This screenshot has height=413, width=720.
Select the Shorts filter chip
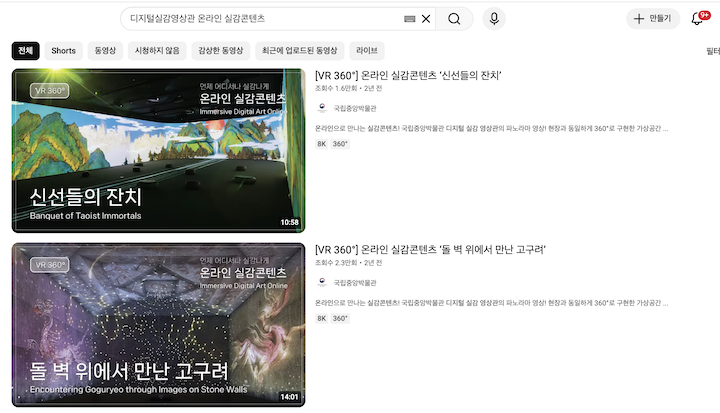tap(63, 51)
